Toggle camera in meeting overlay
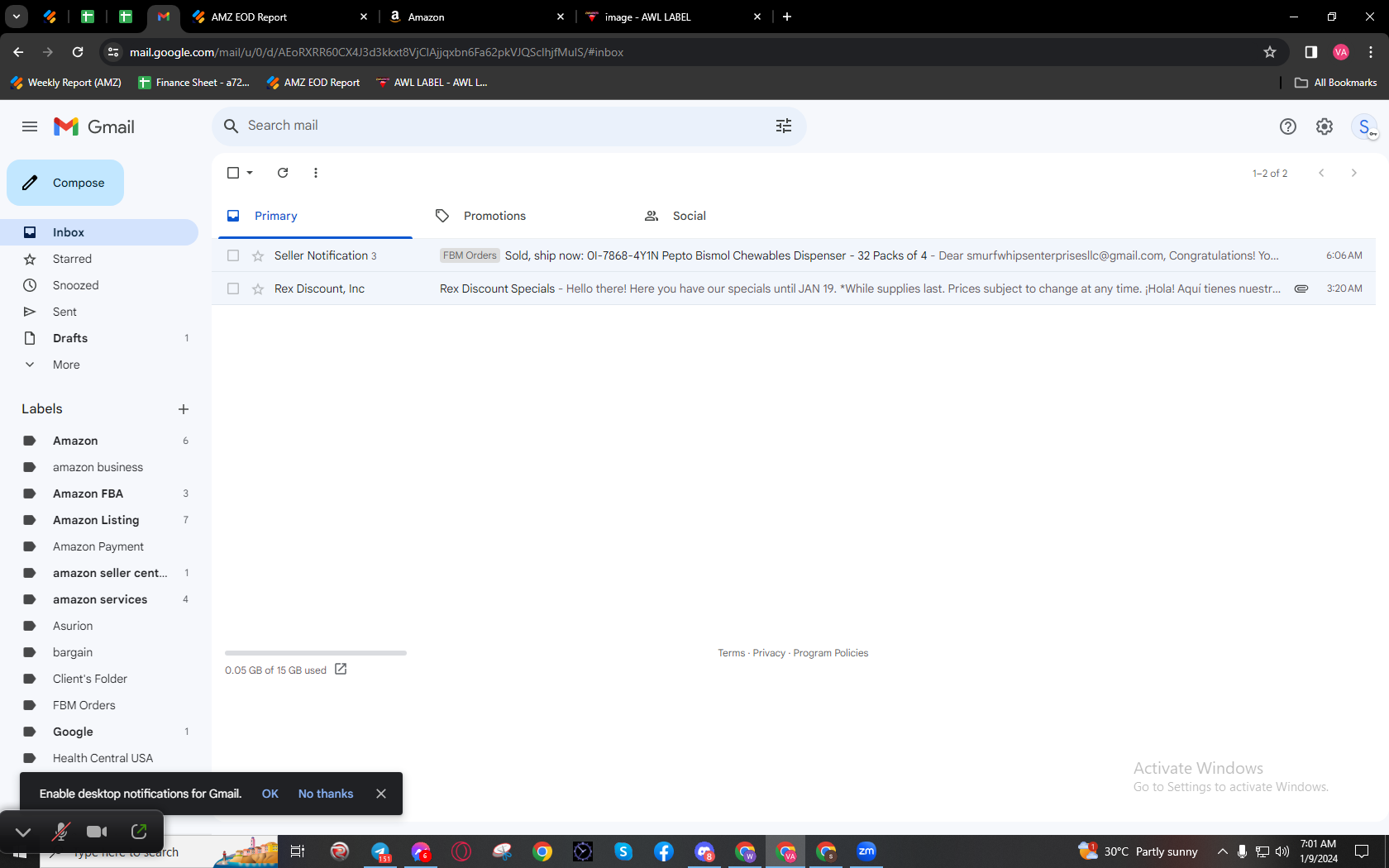Image resolution: width=1389 pixels, height=868 pixels. (x=98, y=832)
